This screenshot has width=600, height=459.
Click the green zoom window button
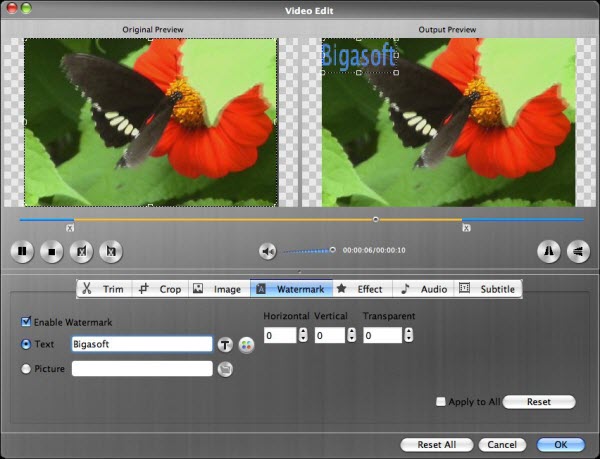[x=26, y=8]
